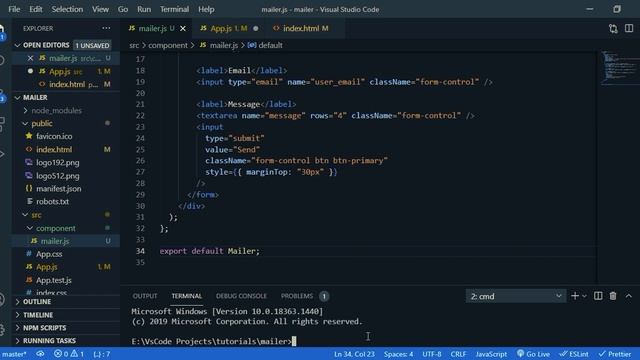The image size is (640, 360).
Task: Click errors and warnings status indicator
Action: (x=69, y=354)
